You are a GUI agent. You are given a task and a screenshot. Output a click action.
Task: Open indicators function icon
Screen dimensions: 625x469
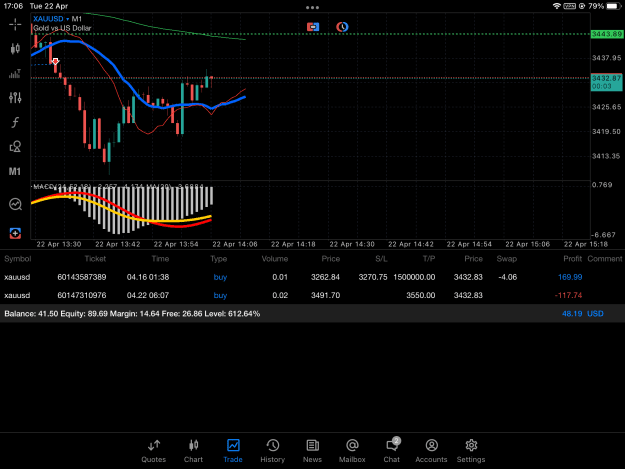(x=15, y=122)
